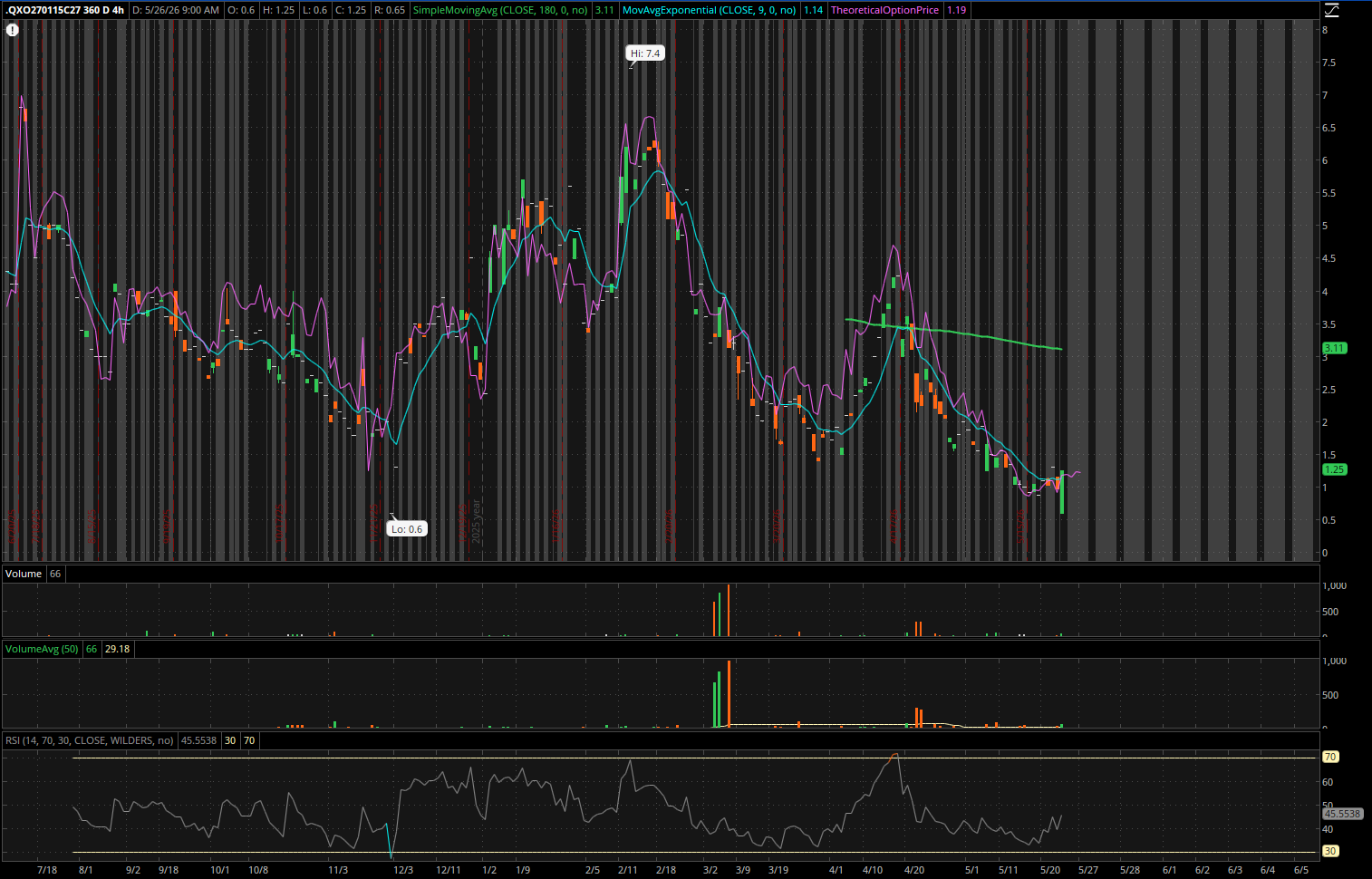Click the 9/18 date on the time axis

coord(169,870)
